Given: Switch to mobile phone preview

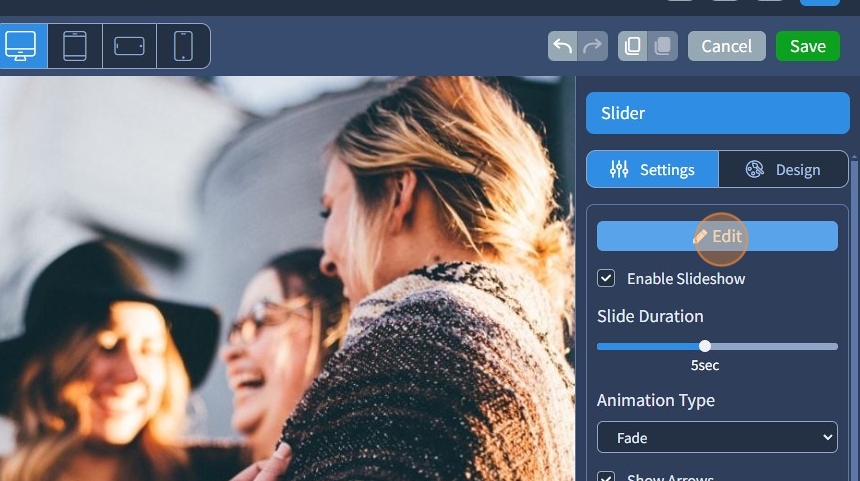Looking at the screenshot, I should pyautogui.click(x=183, y=46).
